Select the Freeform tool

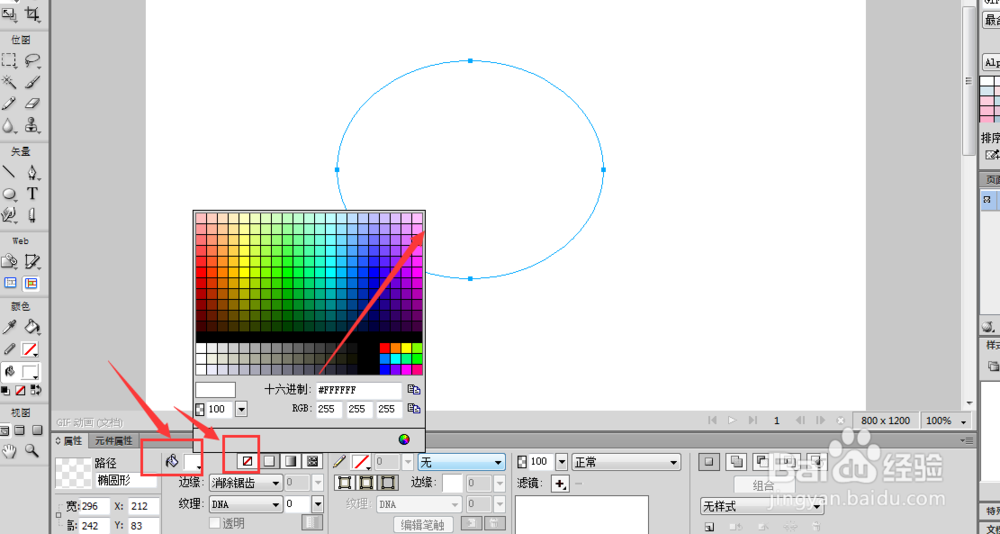9,215
